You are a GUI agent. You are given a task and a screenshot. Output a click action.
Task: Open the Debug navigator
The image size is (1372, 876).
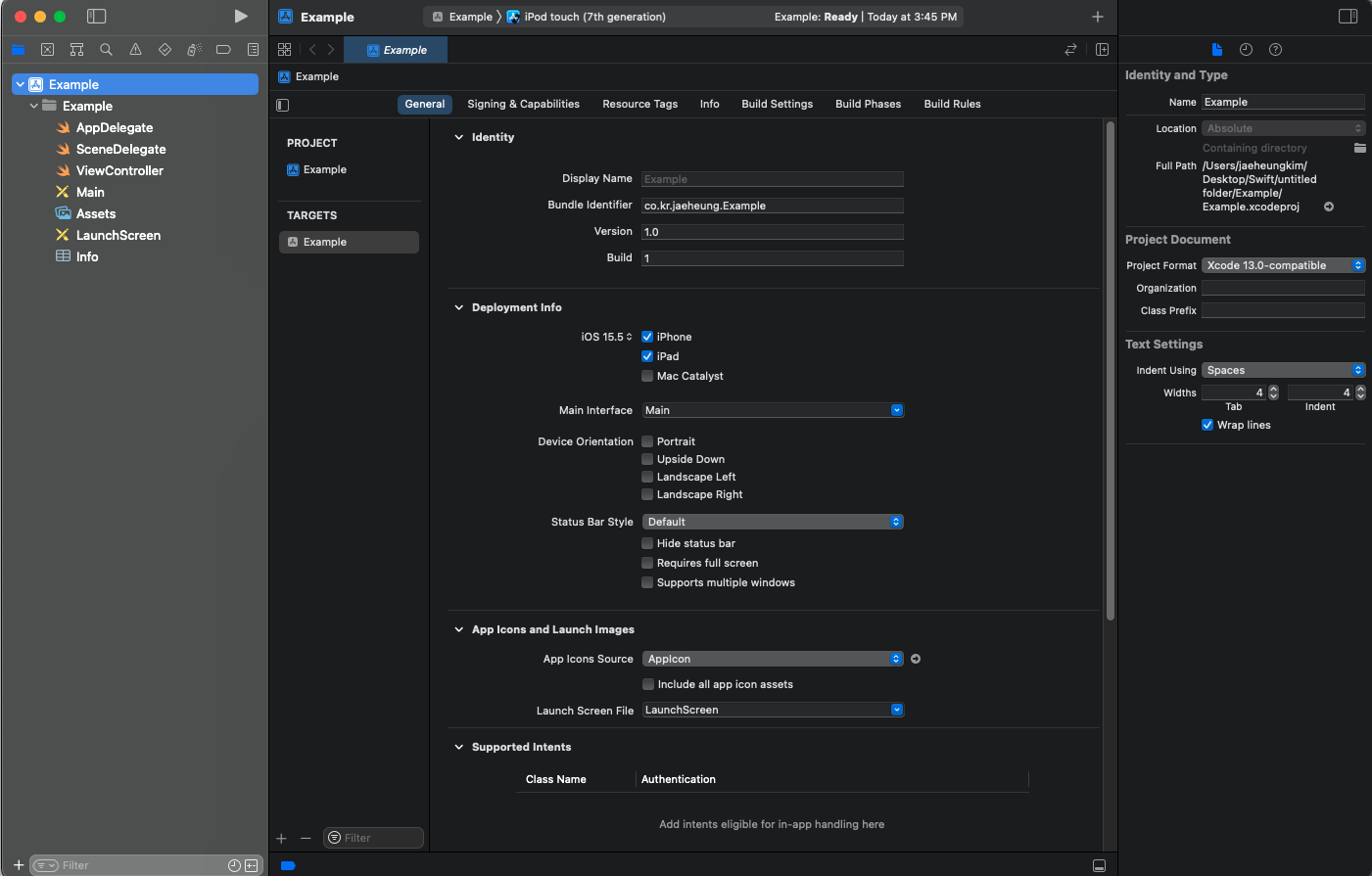click(194, 49)
